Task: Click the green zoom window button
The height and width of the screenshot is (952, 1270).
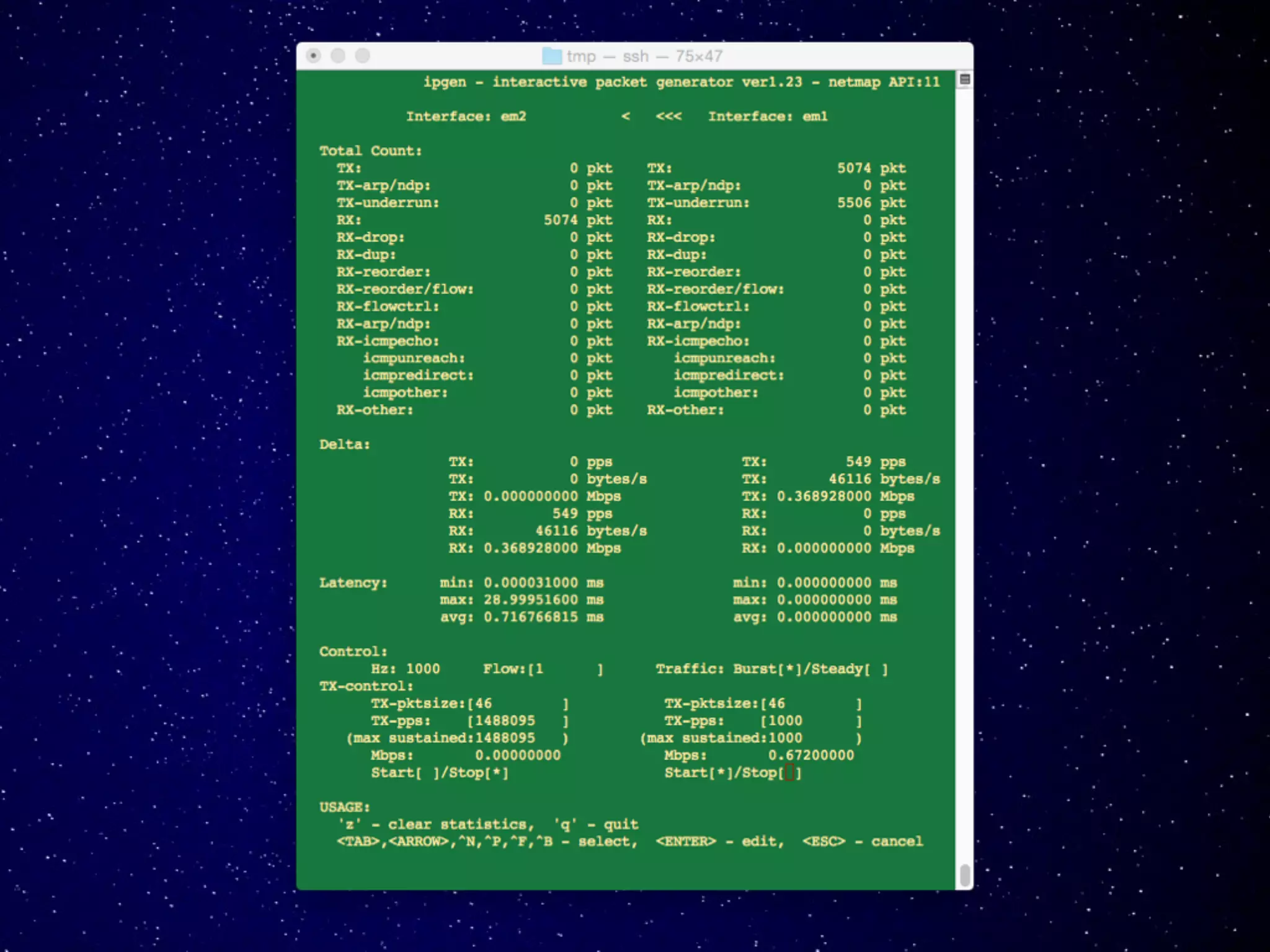Action: [362, 56]
